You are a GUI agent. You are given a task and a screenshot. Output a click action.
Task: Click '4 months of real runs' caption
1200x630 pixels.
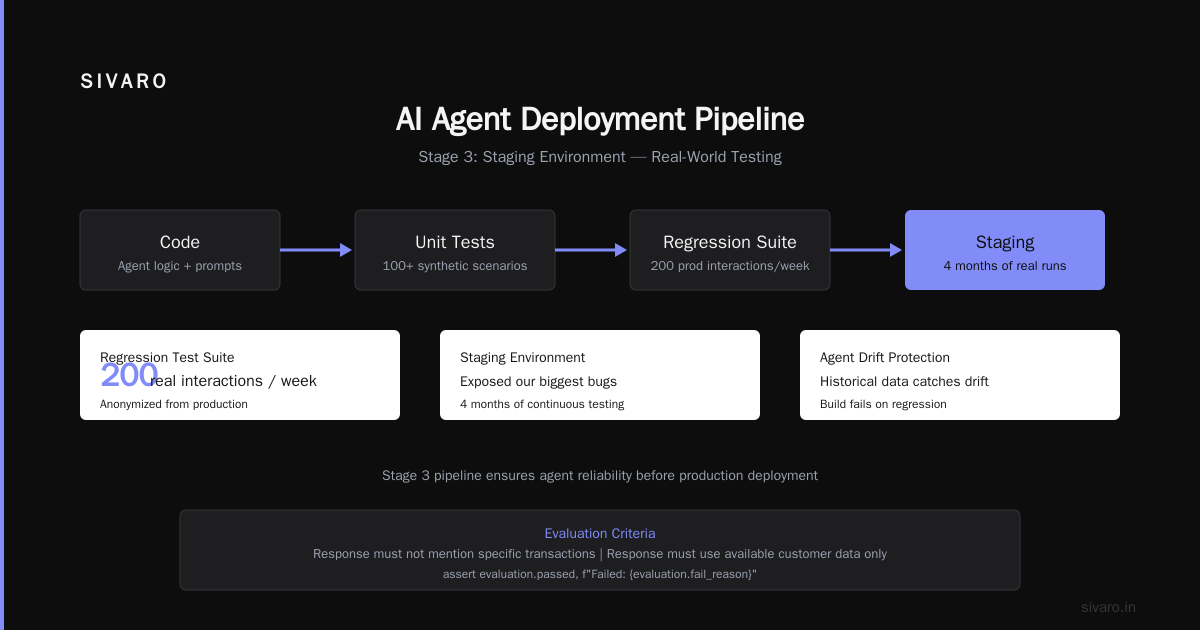pos(1005,266)
